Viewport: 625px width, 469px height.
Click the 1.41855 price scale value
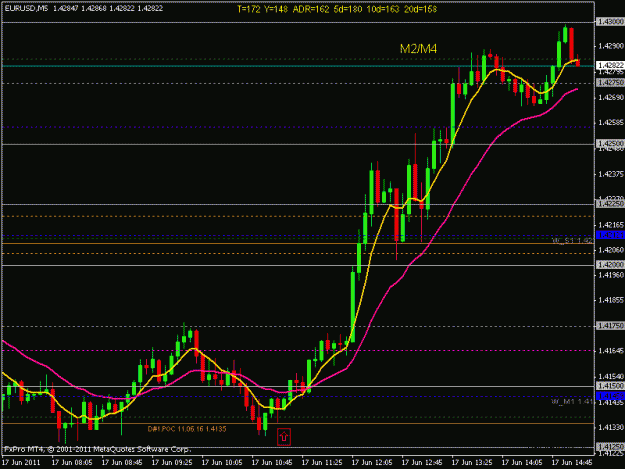click(x=610, y=300)
